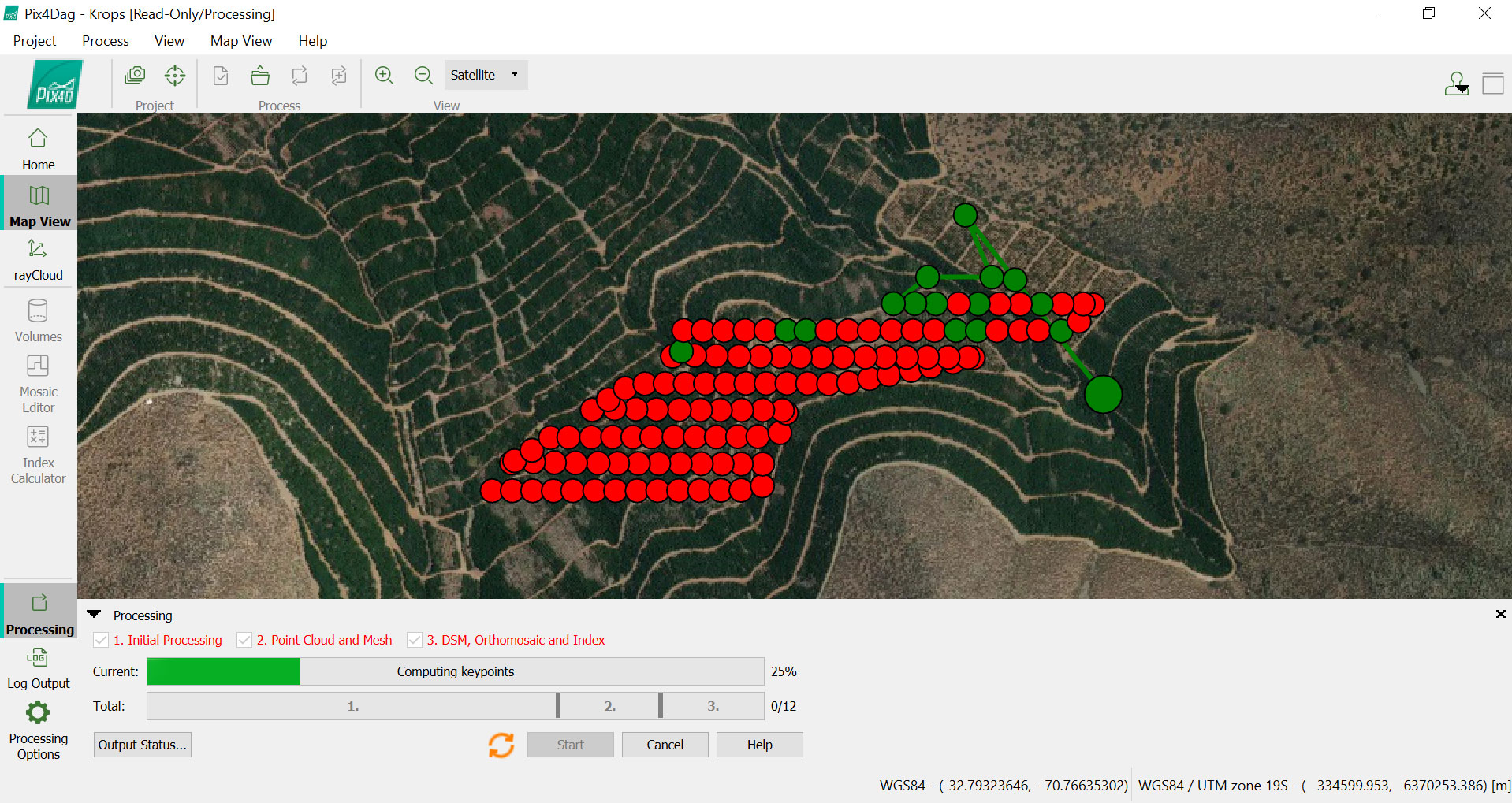This screenshot has height=803, width=1512.
Task: Go to Home in sidebar
Action: point(39,149)
